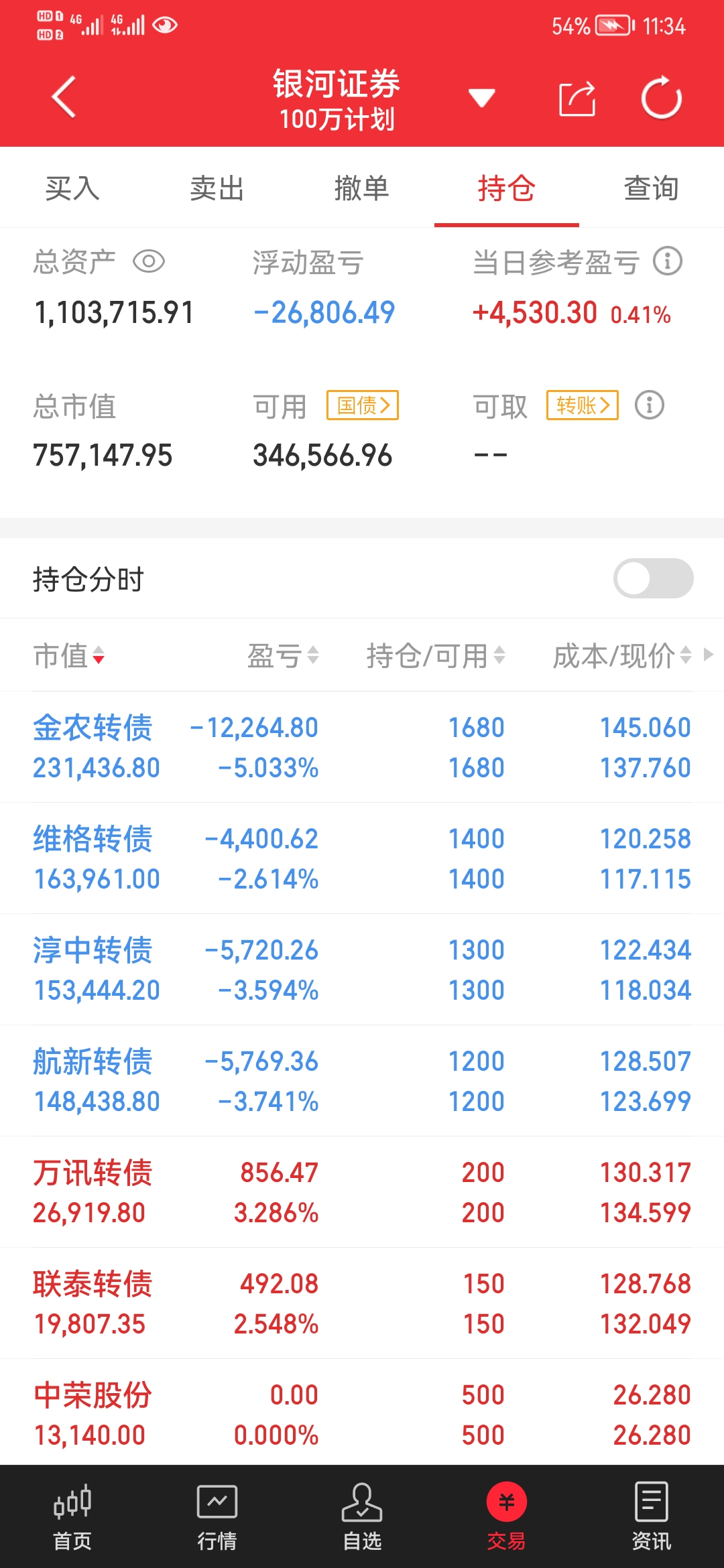This screenshot has width=724, height=1568.
Task: Open account dropdown next to 银河证券
Action: point(481,99)
